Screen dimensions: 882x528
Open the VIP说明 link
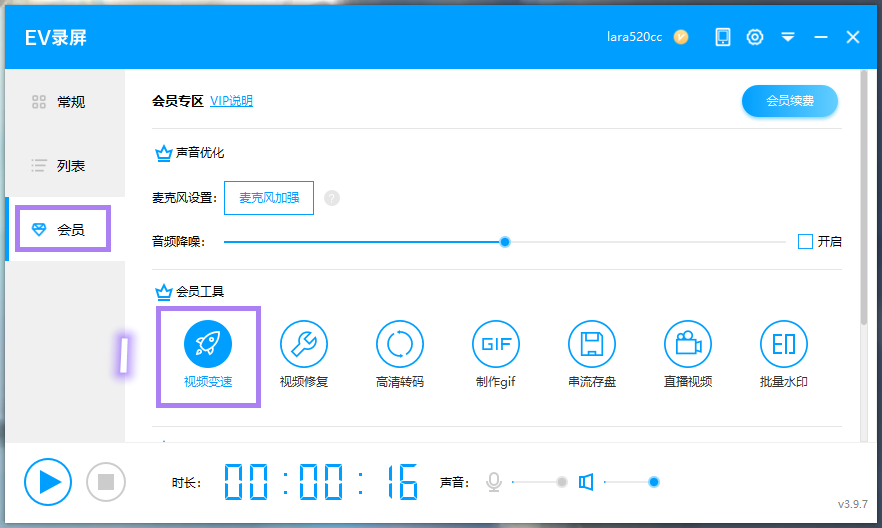231,101
